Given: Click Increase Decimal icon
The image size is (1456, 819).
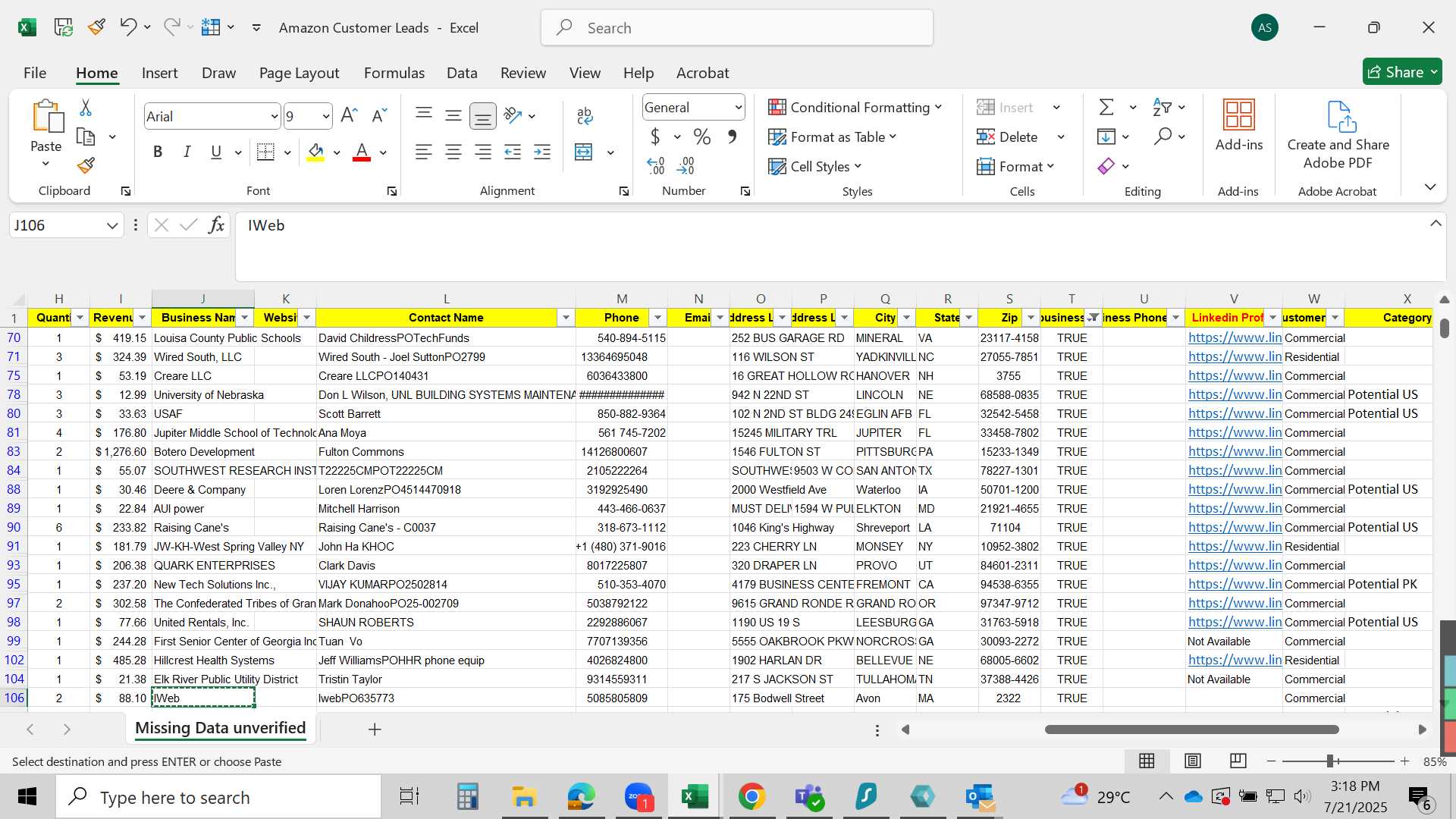Looking at the screenshot, I should tap(656, 165).
